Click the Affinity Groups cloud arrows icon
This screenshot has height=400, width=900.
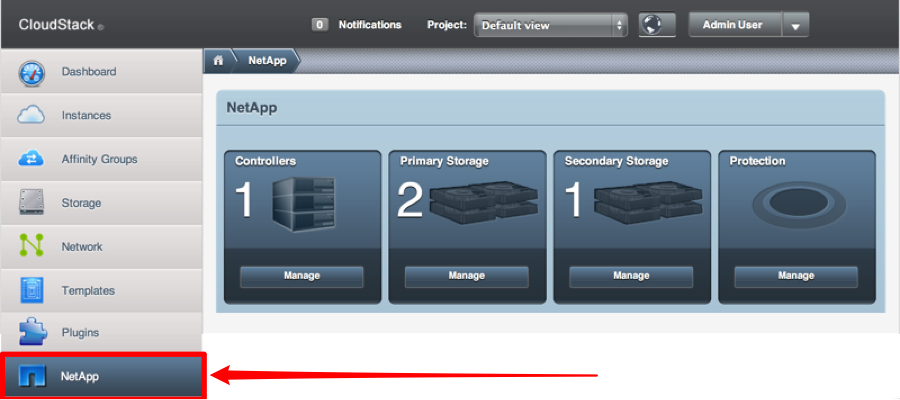(30, 159)
